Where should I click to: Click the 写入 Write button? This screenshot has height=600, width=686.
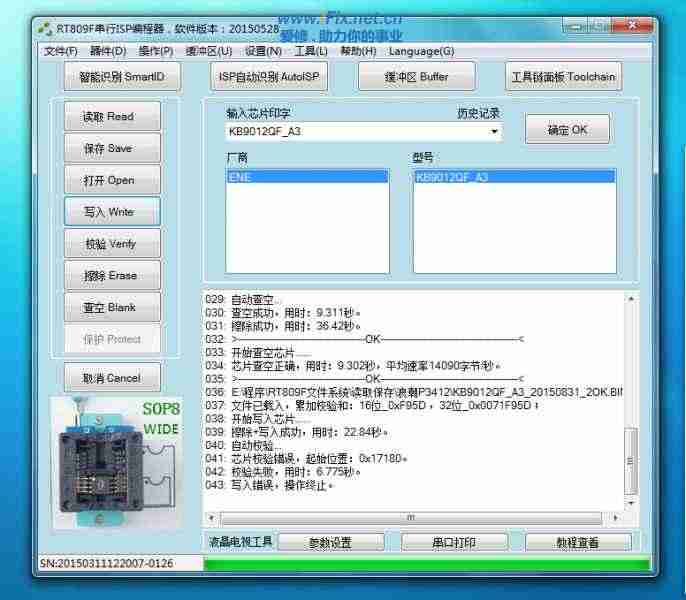pos(112,212)
